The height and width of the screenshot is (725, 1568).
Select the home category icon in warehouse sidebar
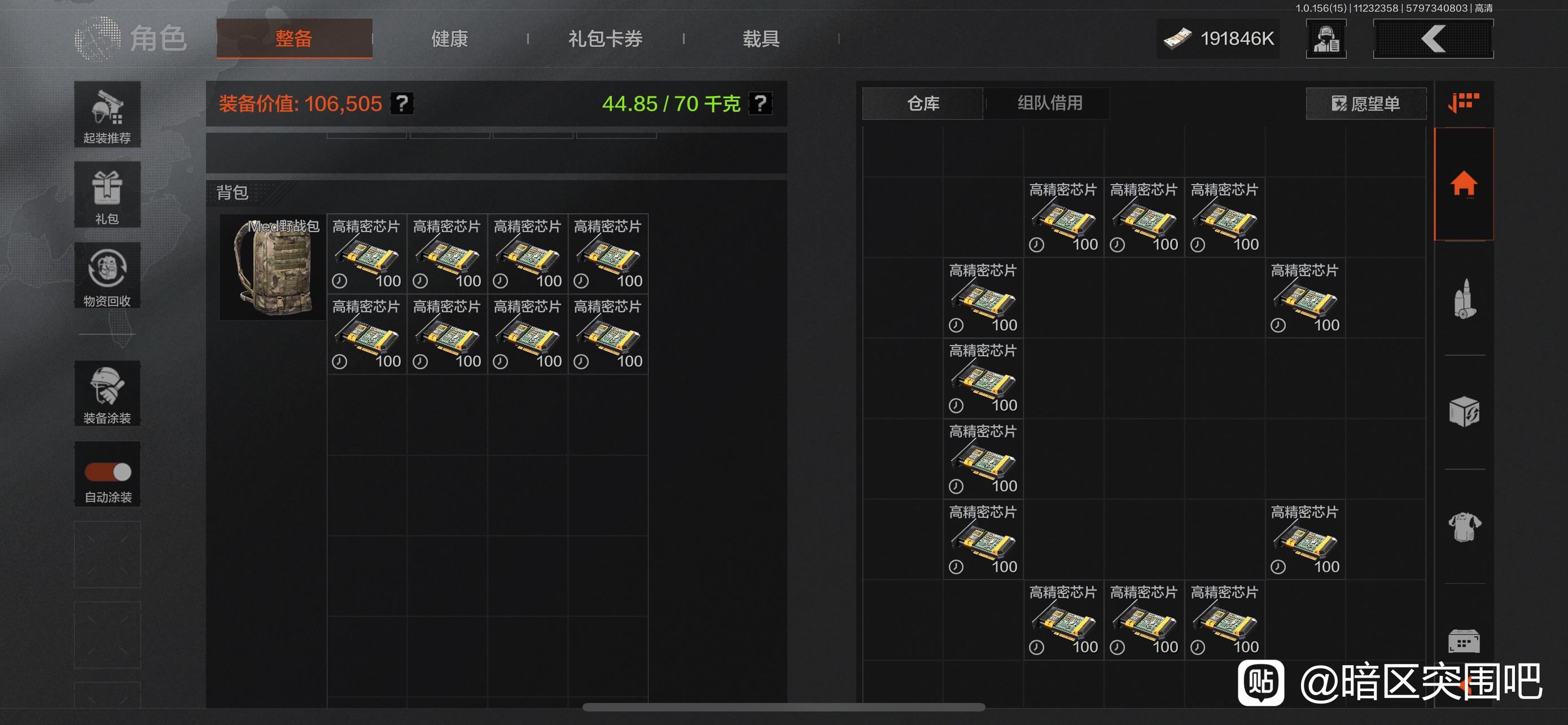click(1464, 184)
